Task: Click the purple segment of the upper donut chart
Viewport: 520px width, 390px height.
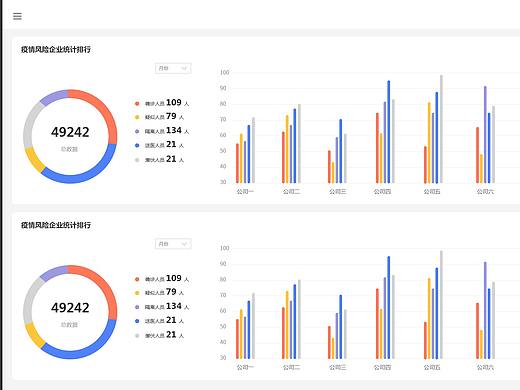Action: pos(53,96)
